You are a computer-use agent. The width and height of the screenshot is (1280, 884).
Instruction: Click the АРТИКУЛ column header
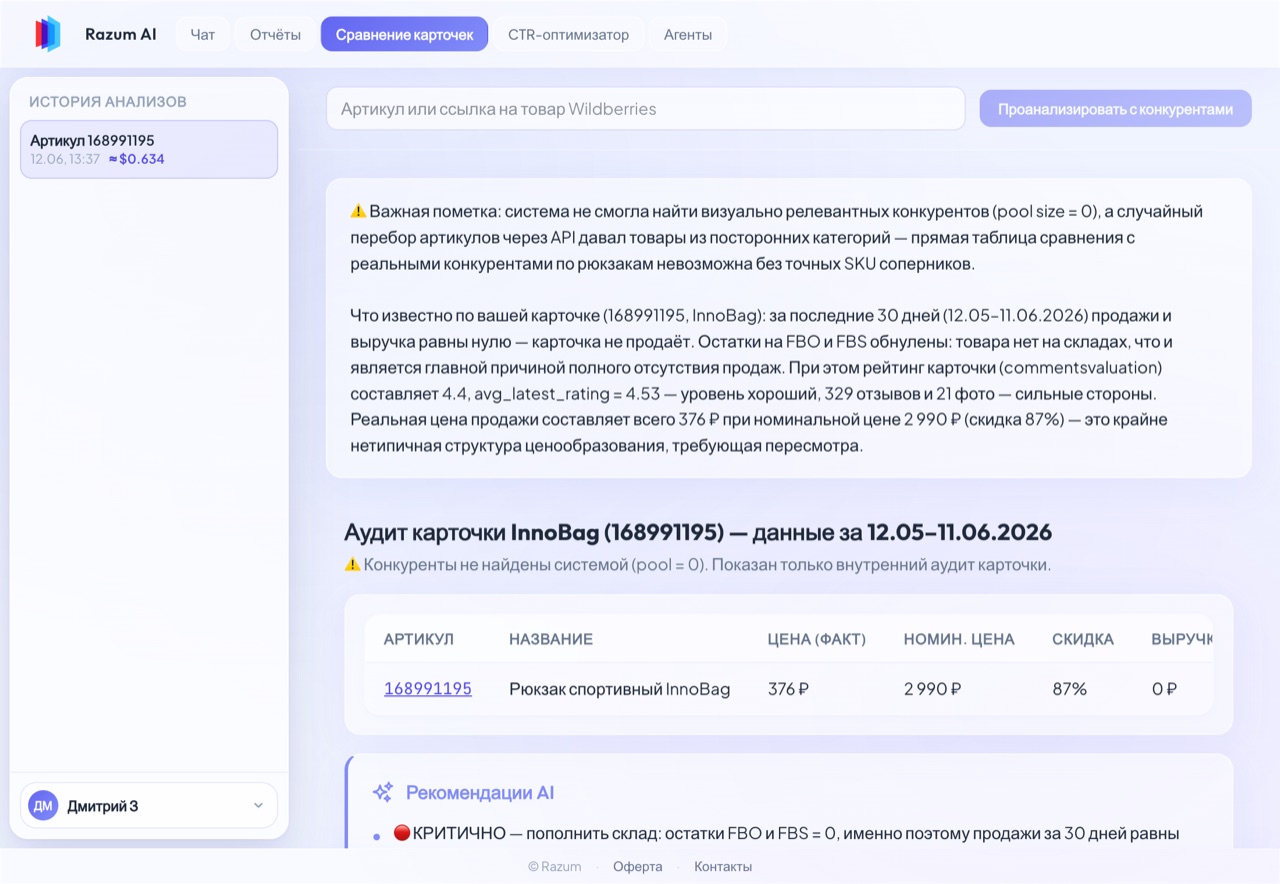coord(419,638)
